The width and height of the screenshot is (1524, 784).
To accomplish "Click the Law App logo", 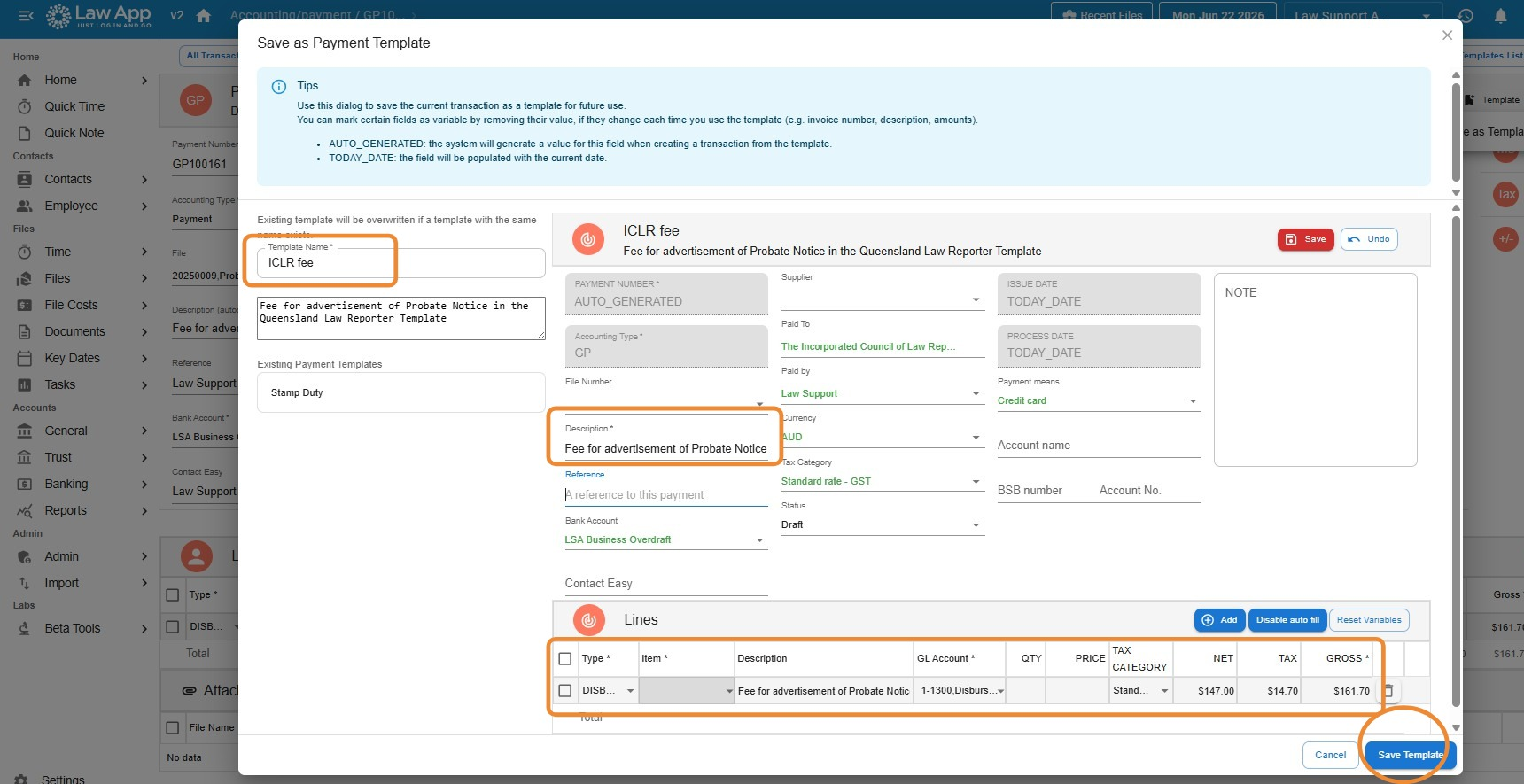I will coord(99,15).
